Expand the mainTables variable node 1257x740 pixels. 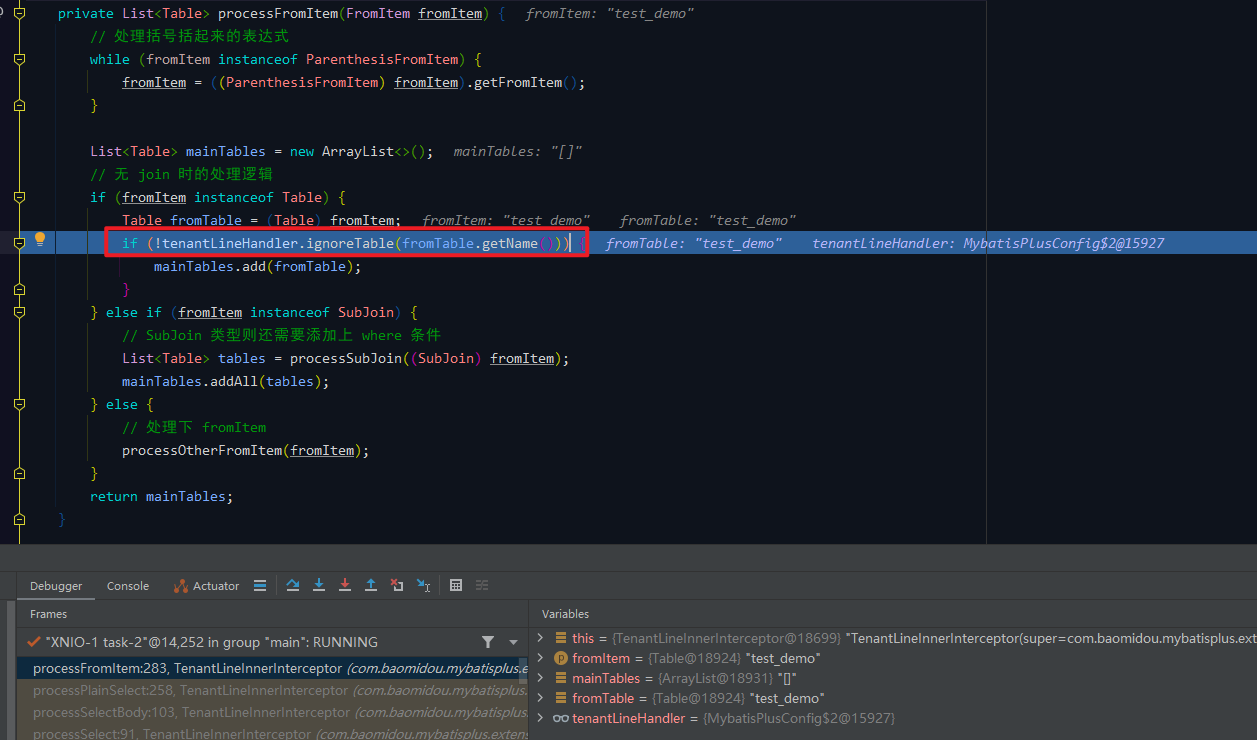coord(541,678)
